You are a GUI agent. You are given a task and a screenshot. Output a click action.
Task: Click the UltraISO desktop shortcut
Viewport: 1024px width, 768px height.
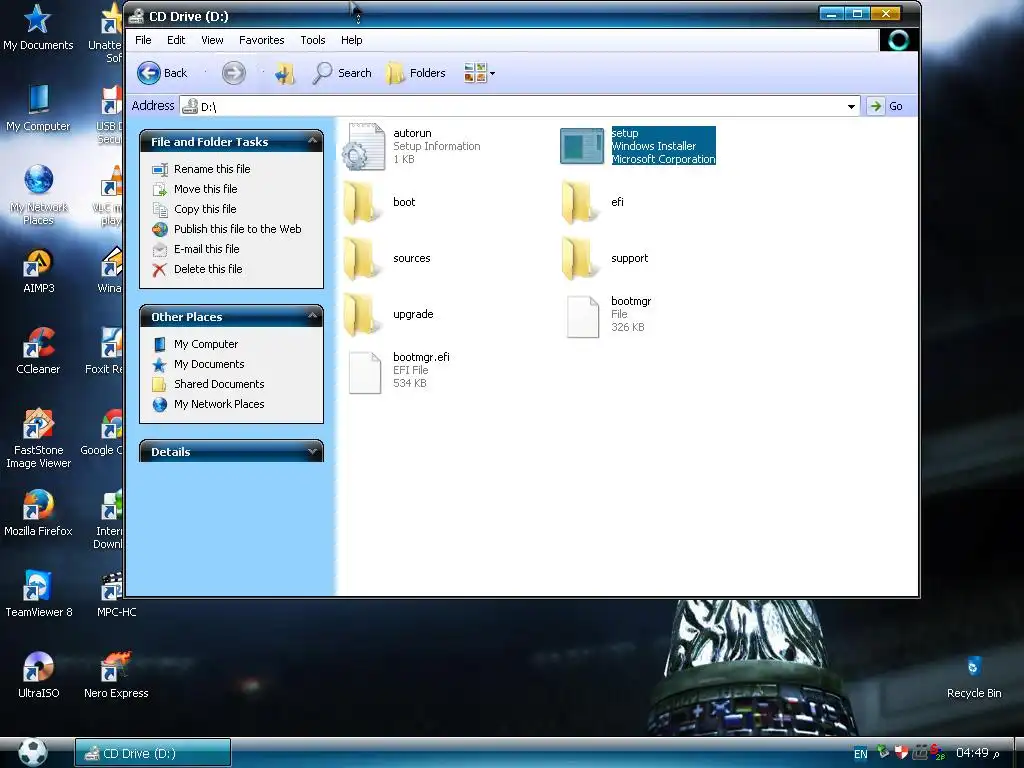(38, 675)
